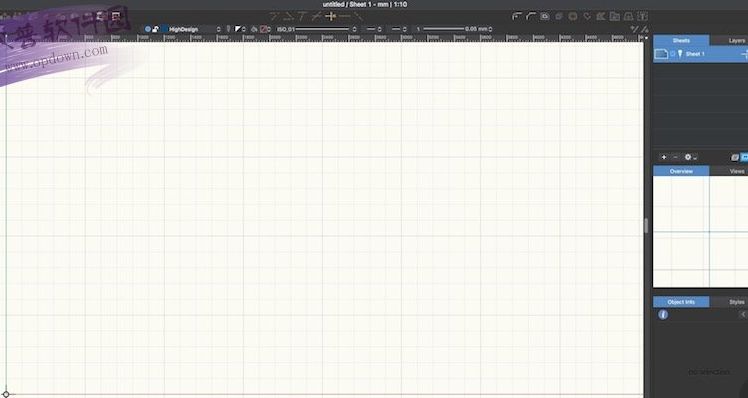Image resolution: width=748 pixels, height=398 pixels.
Task: Toggle the Sheet 1 visibility circle
Action: point(673,54)
